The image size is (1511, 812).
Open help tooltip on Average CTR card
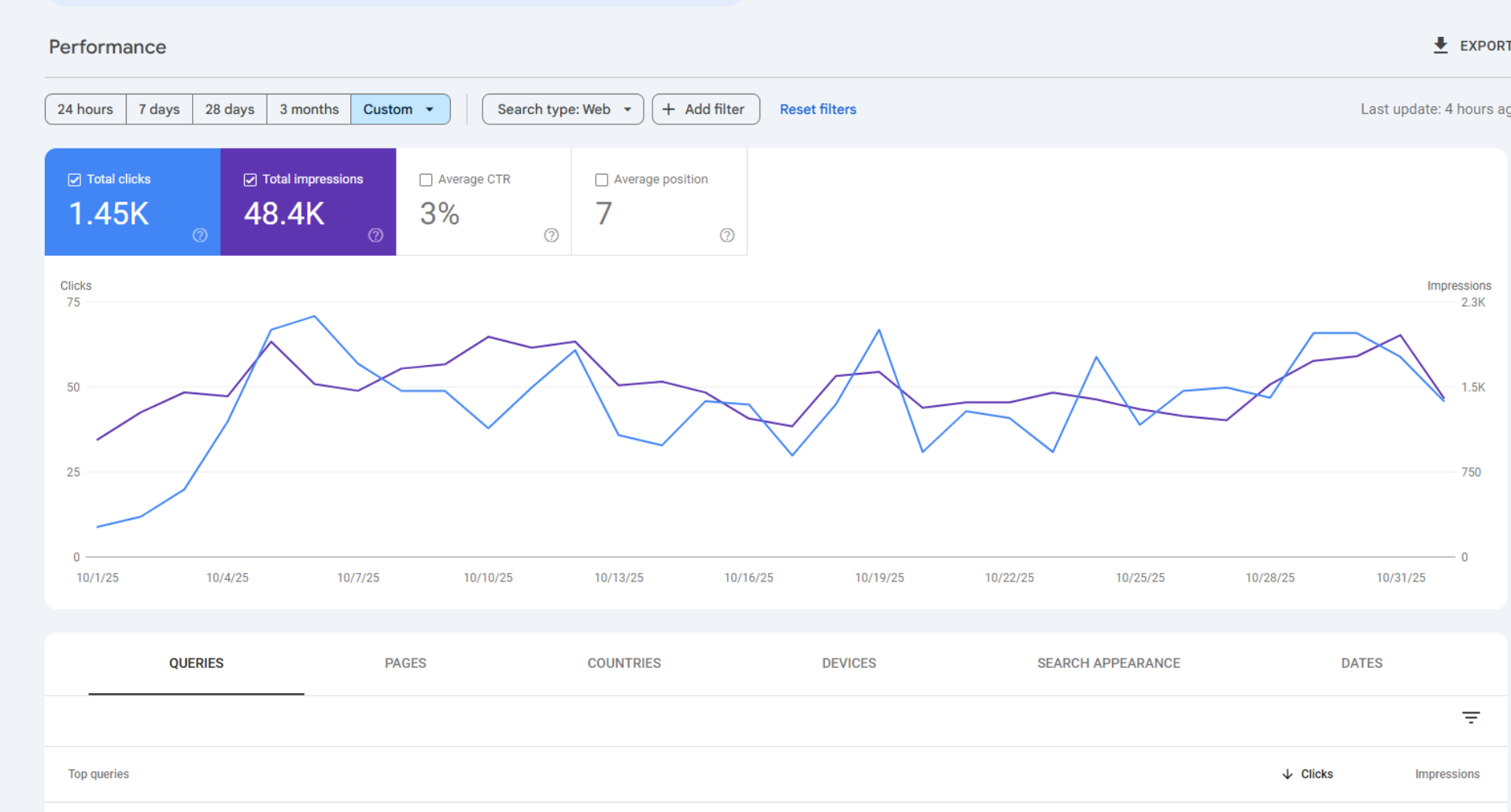(551, 235)
